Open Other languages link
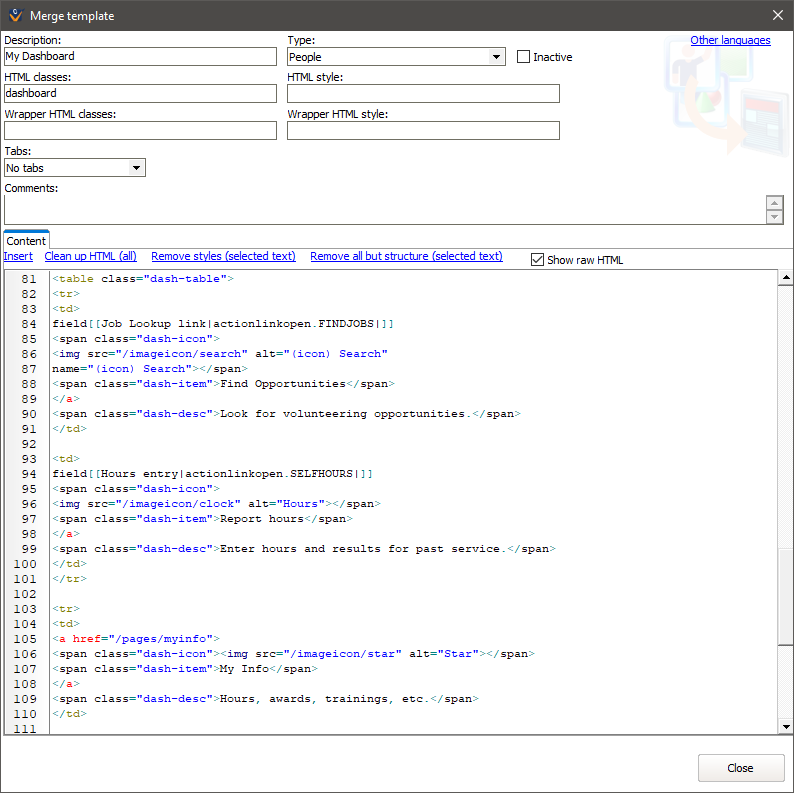 click(730, 40)
